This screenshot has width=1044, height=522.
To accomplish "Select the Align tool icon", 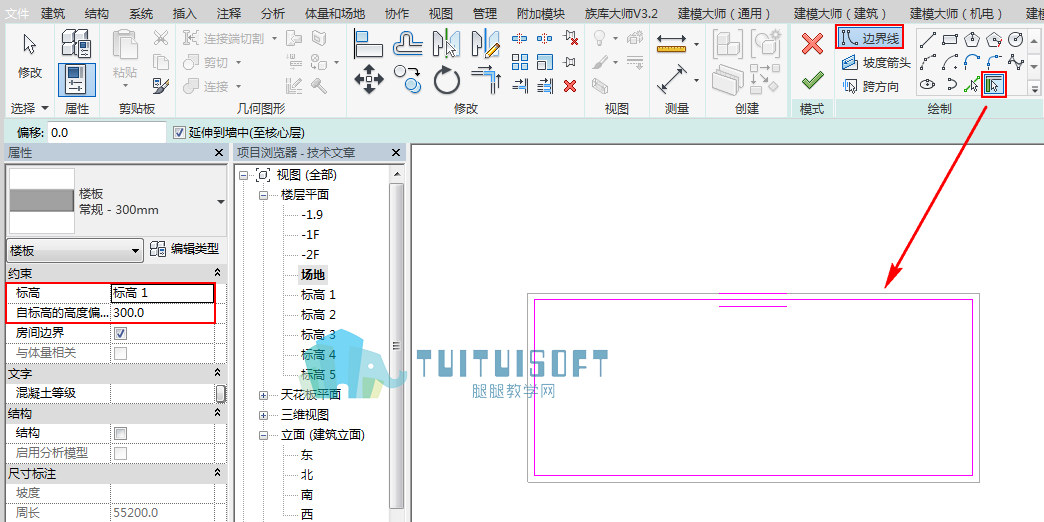I will coord(368,44).
